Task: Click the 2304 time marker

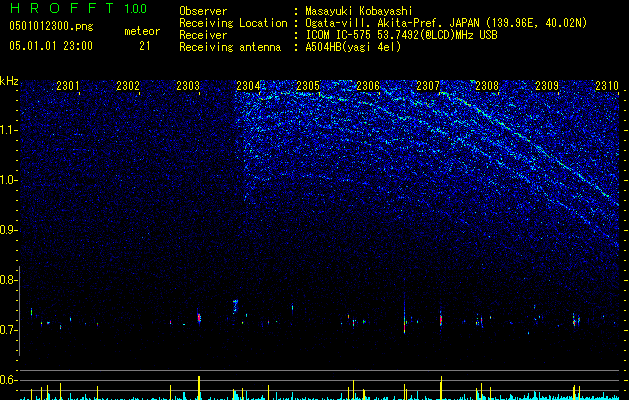Action: coord(248,86)
